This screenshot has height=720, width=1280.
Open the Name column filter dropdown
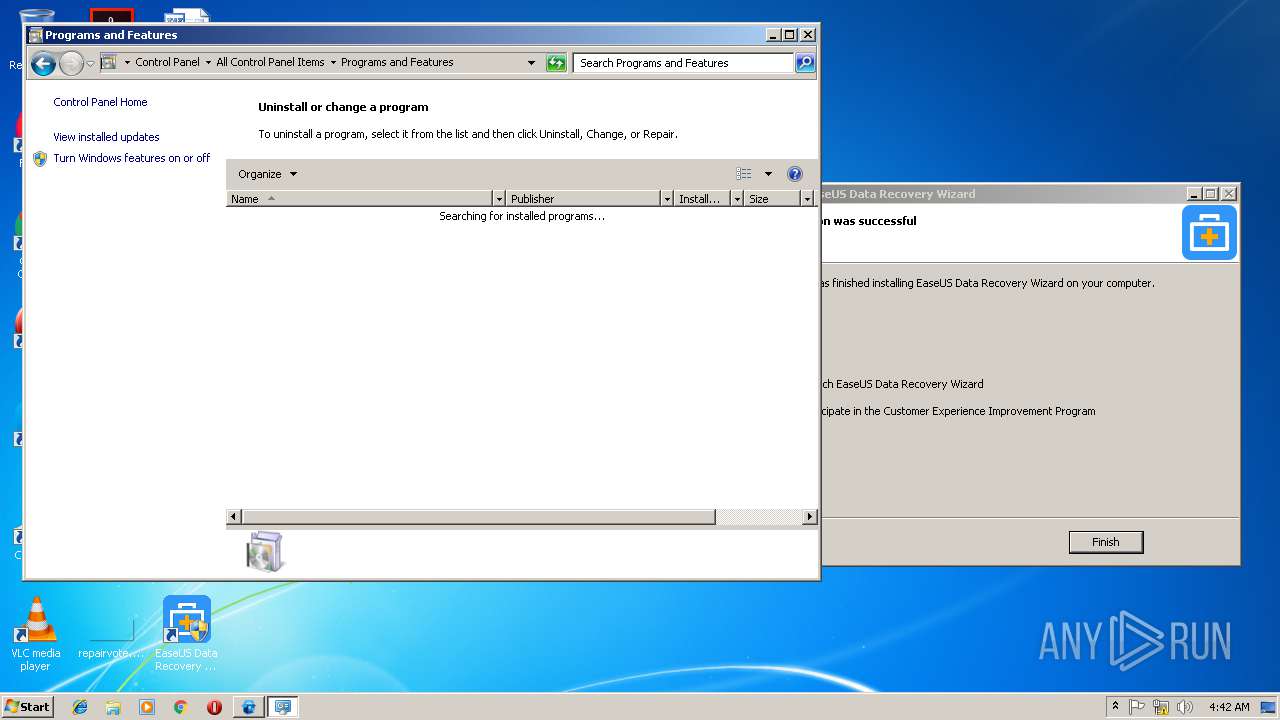[499, 199]
